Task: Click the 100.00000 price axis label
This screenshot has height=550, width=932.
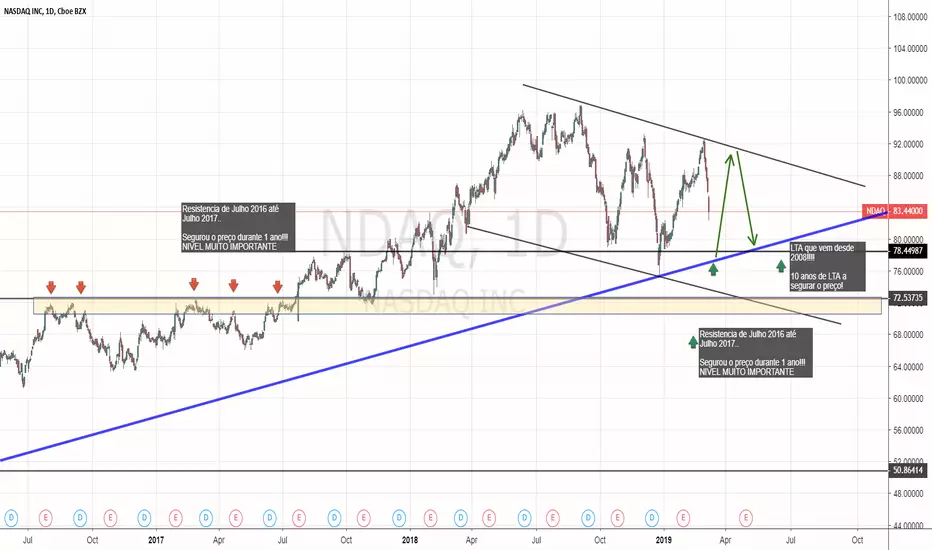Action: tap(911, 80)
